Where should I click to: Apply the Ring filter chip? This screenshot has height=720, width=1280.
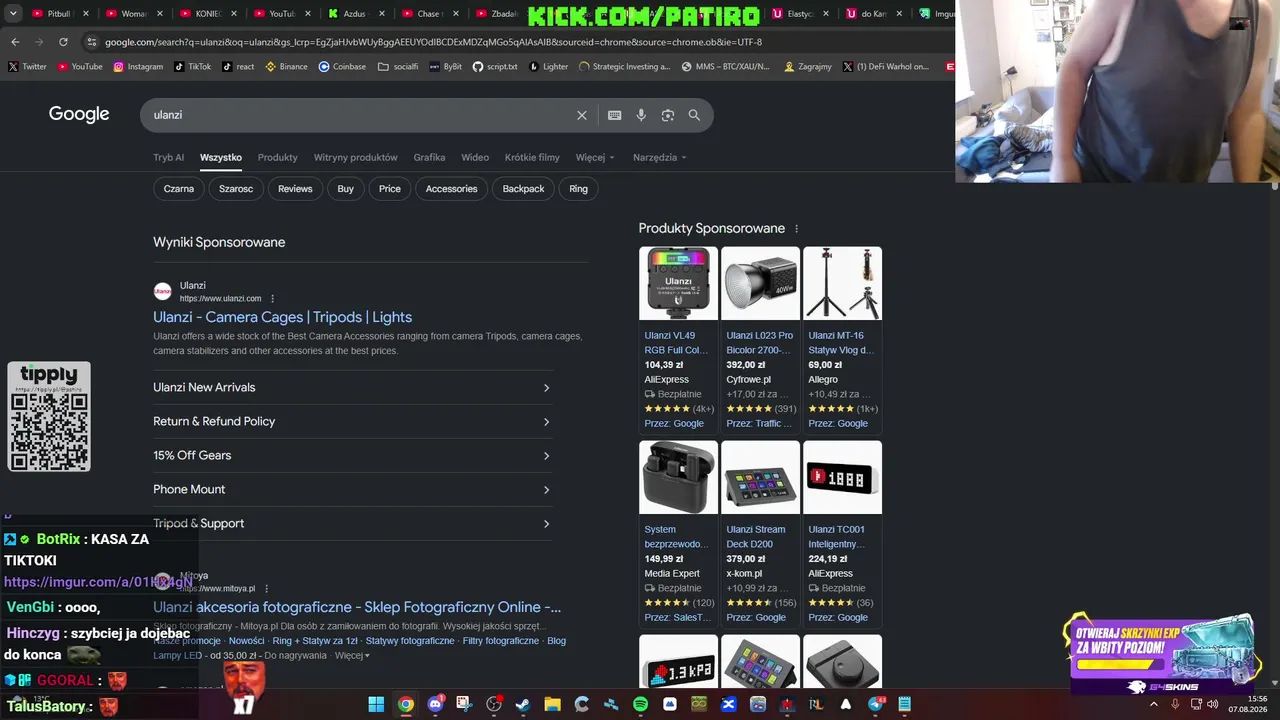tap(578, 189)
